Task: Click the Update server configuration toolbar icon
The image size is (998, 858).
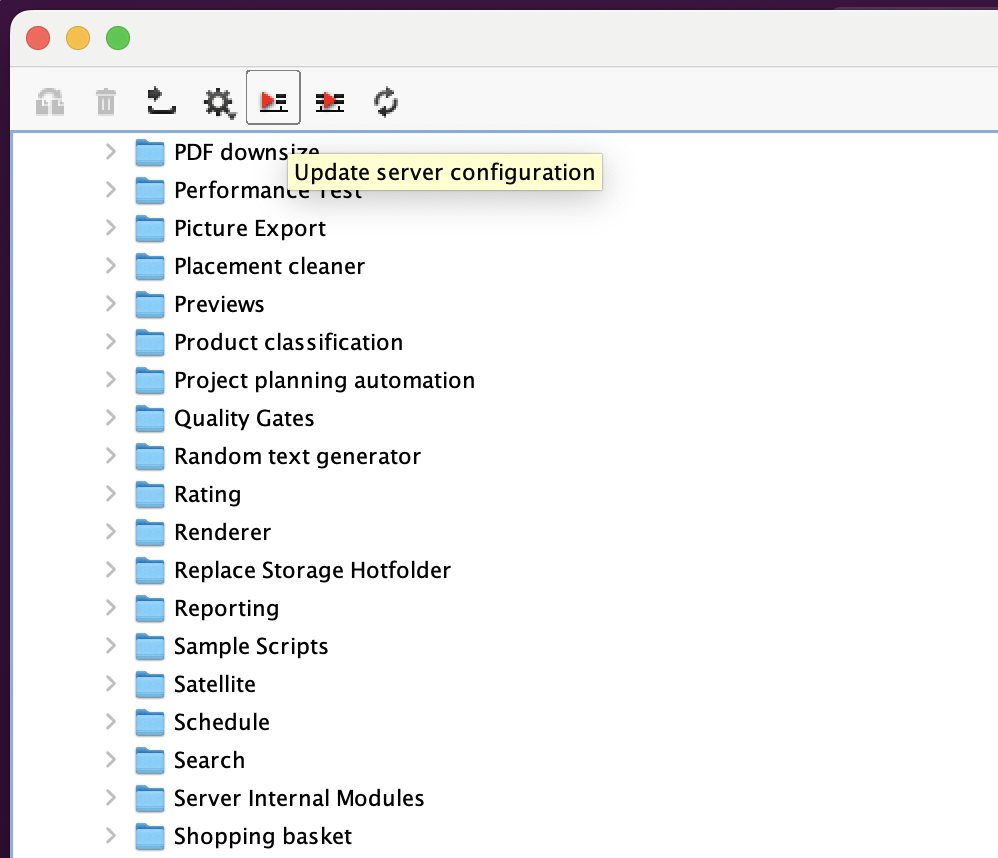Action: click(273, 100)
